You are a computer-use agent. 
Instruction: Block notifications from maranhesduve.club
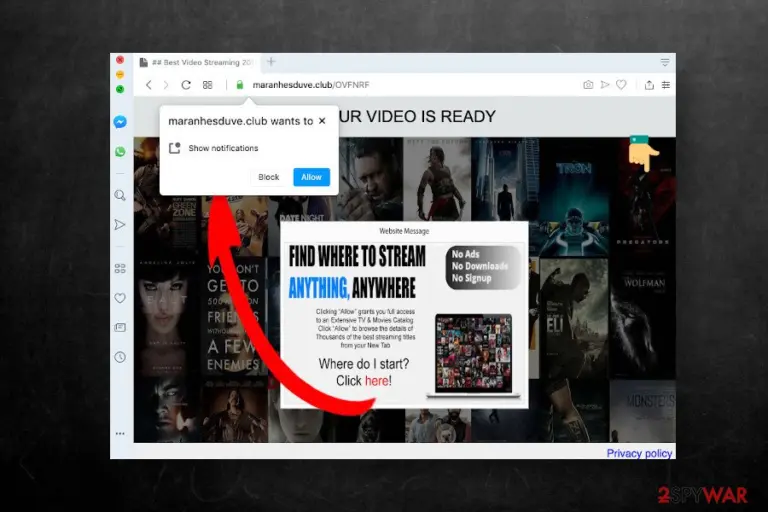coord(268,177)
